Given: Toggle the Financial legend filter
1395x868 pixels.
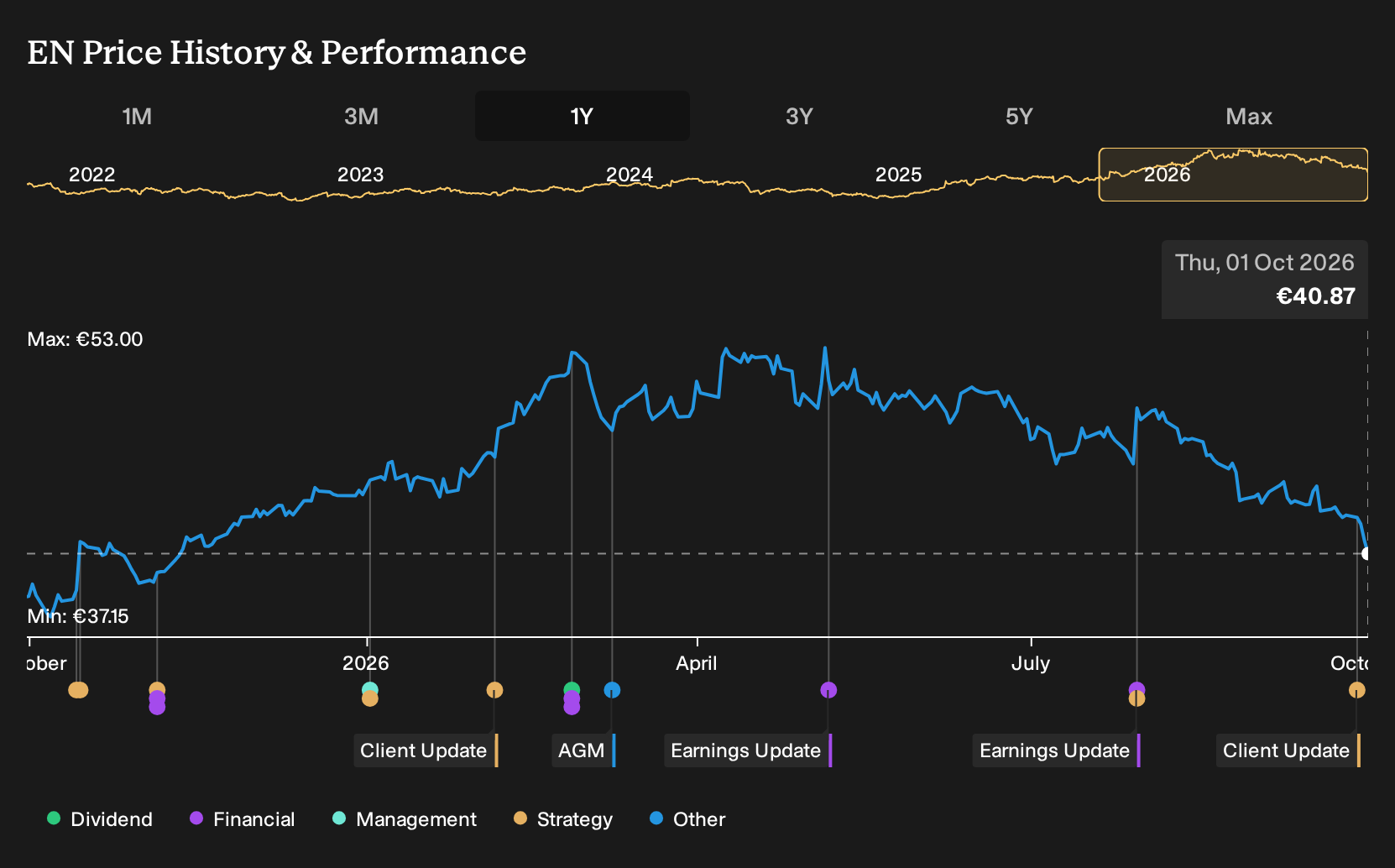Looking at the screenshot, I should coord(242,819).
